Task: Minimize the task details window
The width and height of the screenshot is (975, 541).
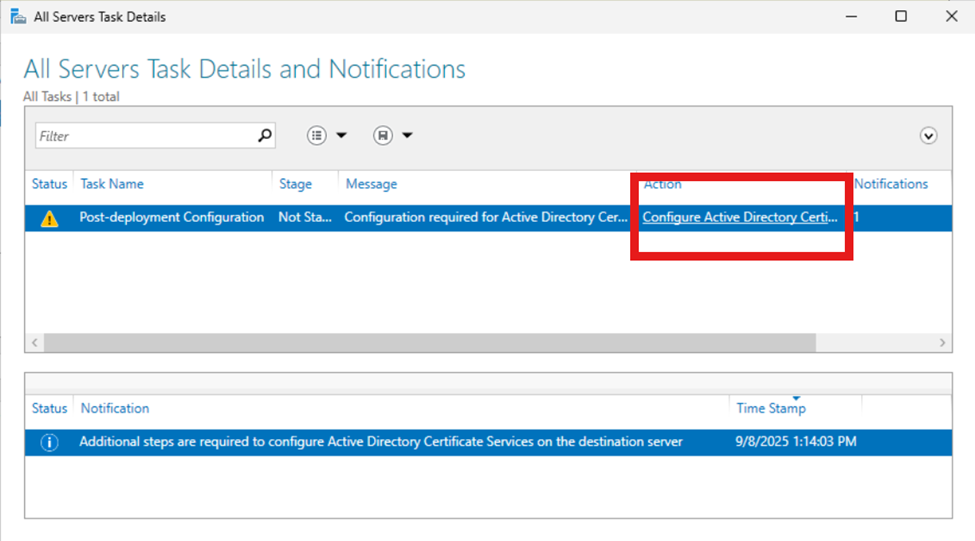Action: tap(851, 17)
